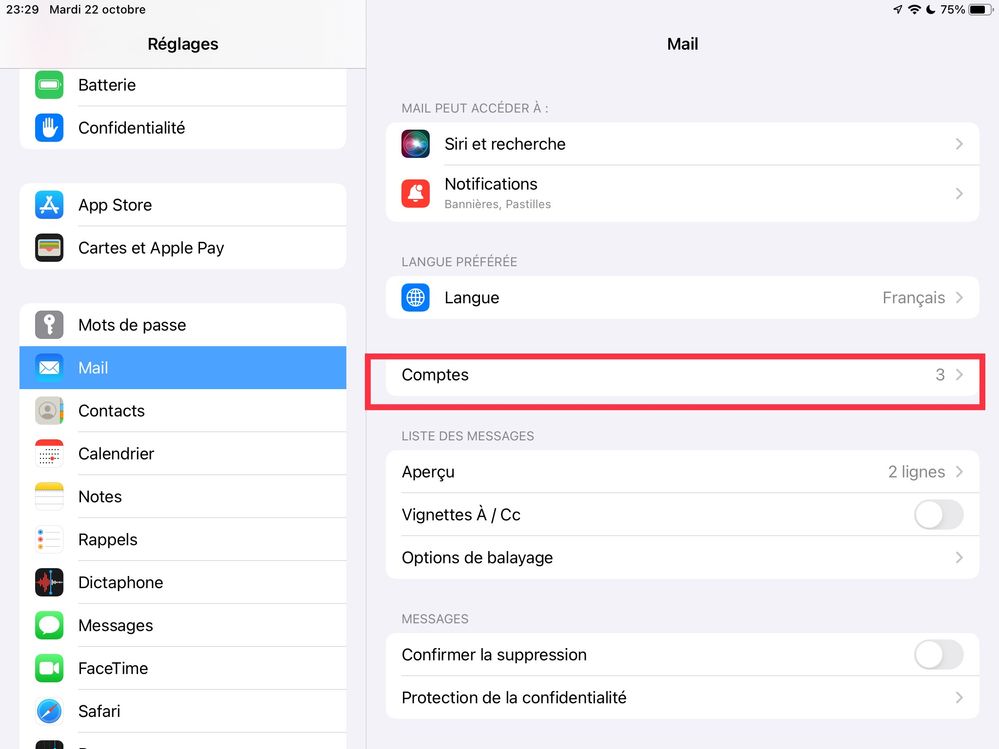The width and height of the screenshot is (999, 749).
Task: Select App Store in the sidebar
Action: 183,205
